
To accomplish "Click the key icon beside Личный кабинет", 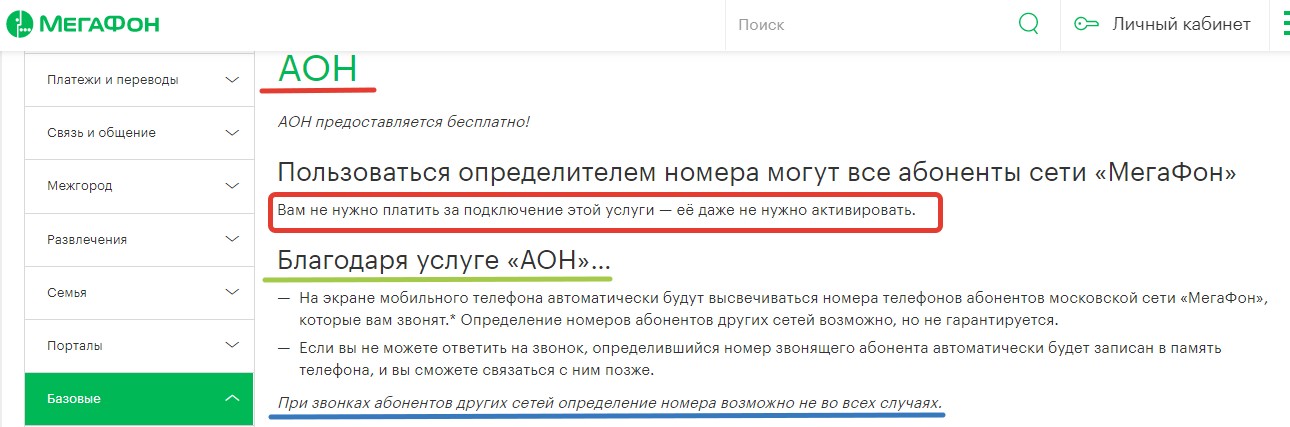I will (1087, 24).
